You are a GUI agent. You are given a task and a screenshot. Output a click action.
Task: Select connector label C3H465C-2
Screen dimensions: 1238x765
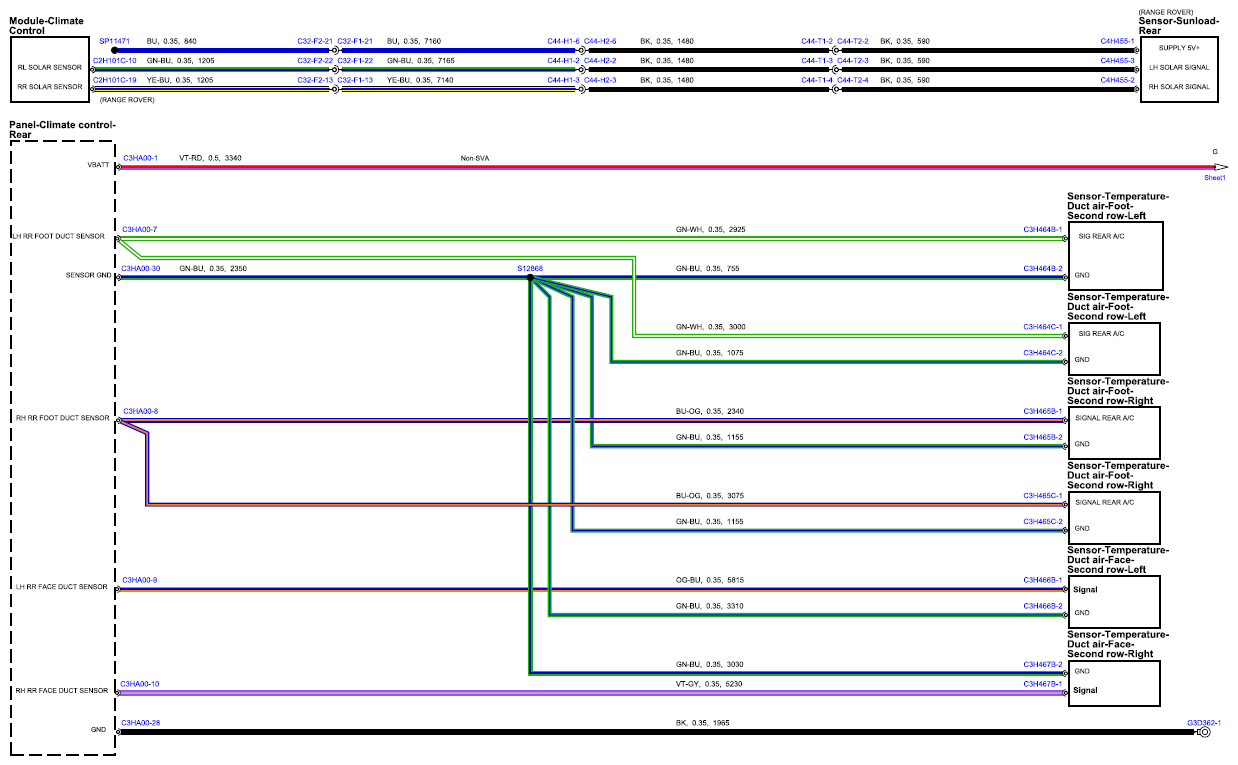click(1042, 522)
